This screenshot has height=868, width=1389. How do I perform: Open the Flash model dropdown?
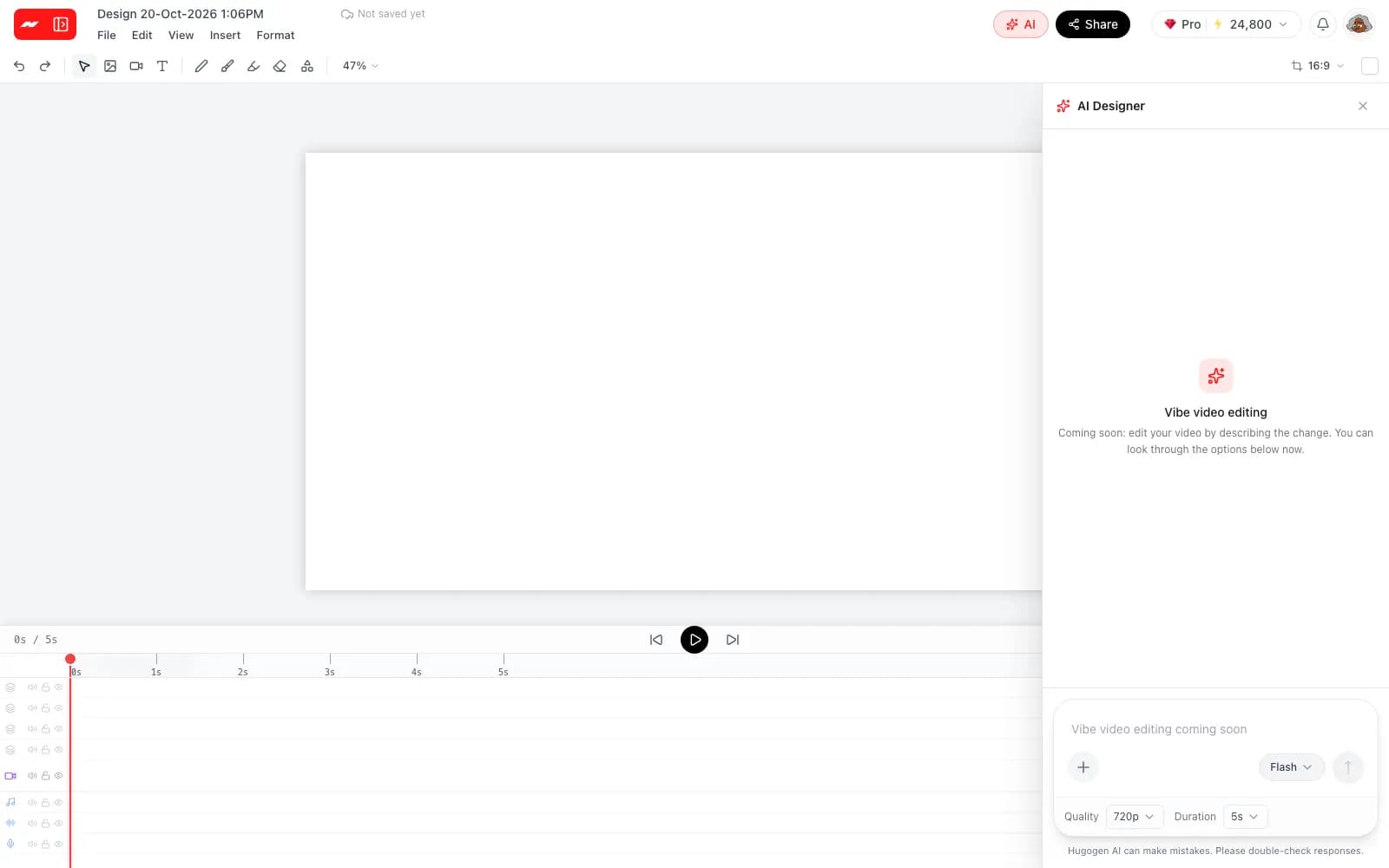click(1291, 767)
